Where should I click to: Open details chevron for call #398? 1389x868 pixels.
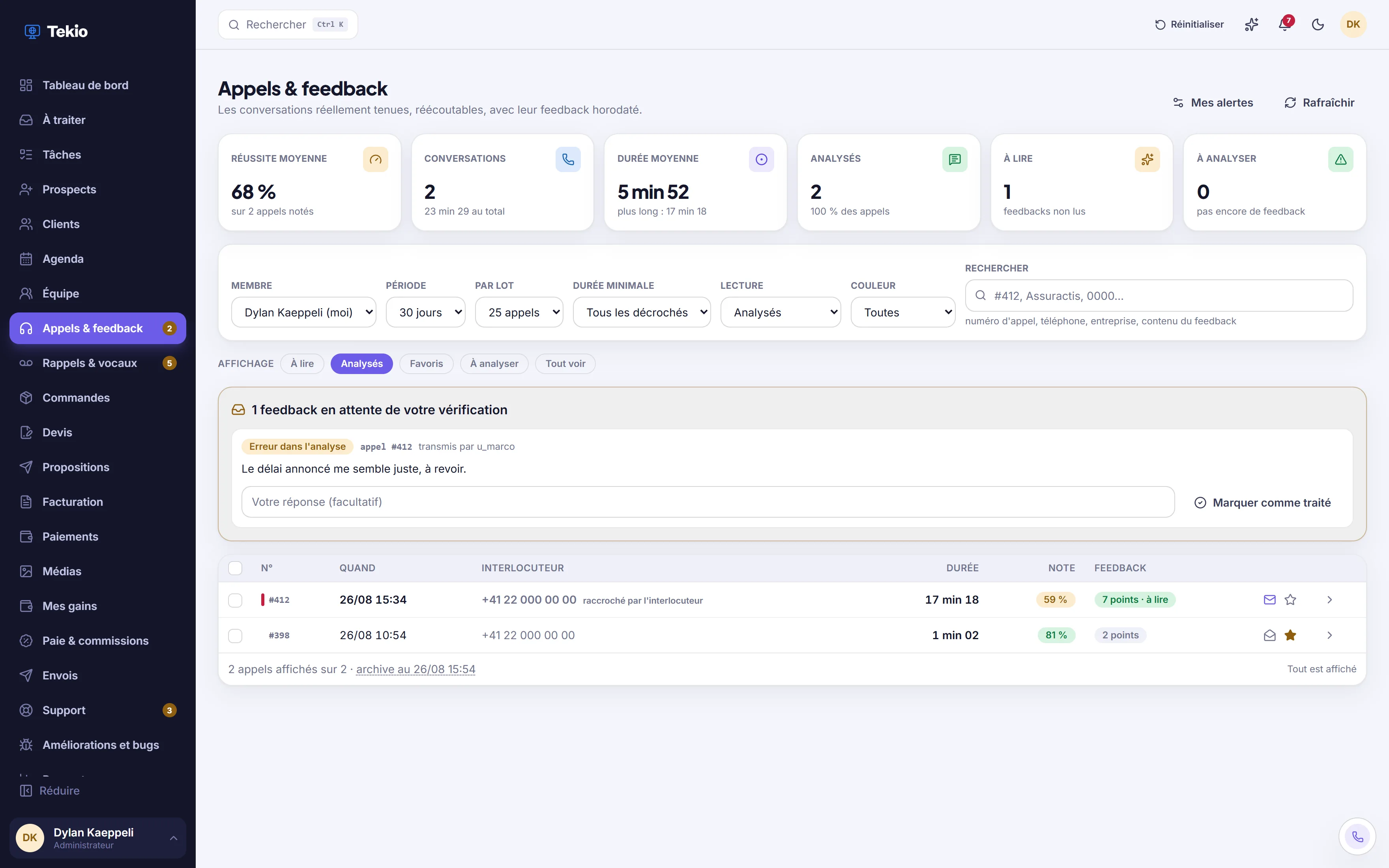point(1329,635)
